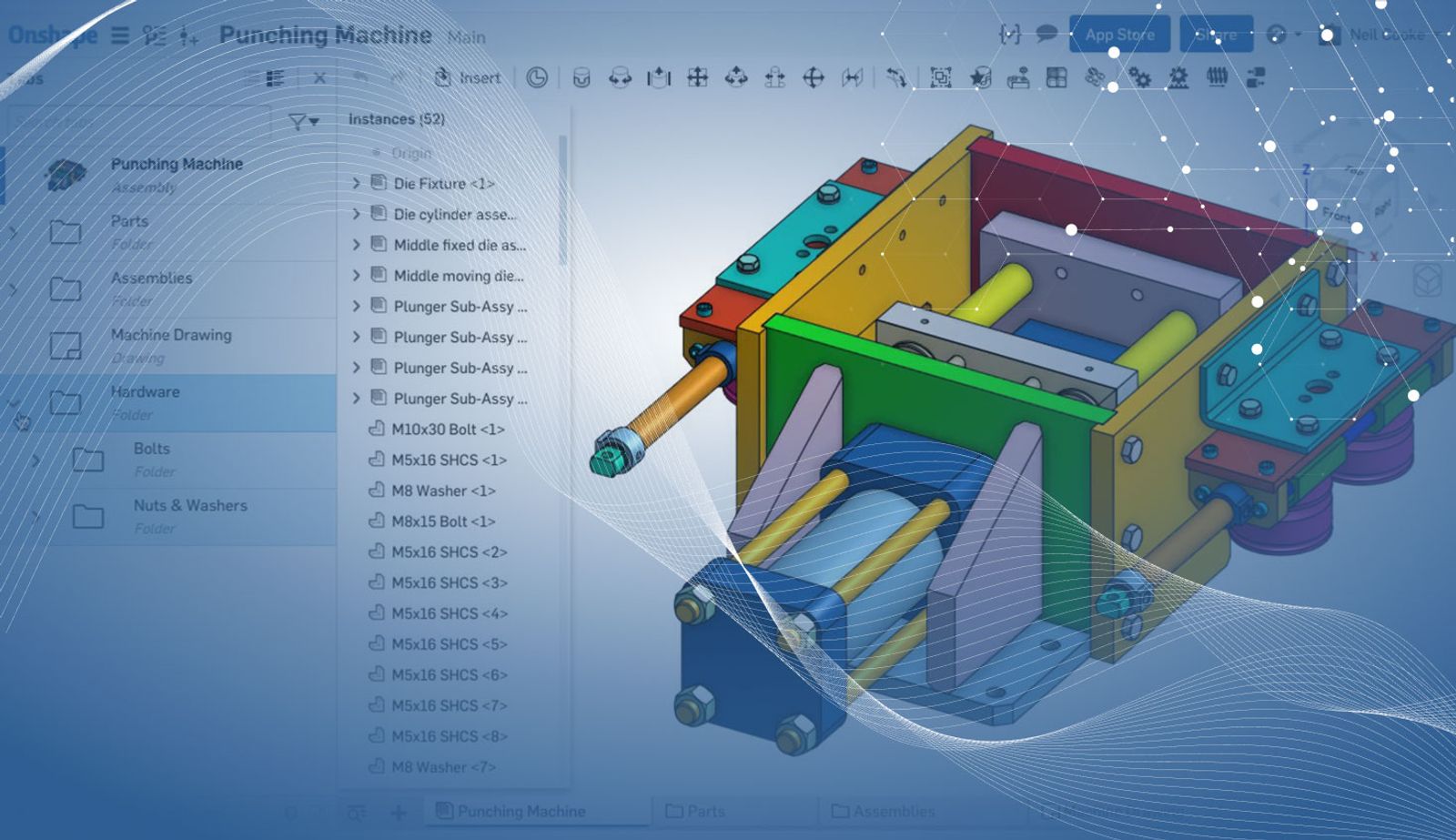
Task: Open the App Store
Action: (x=1119, y=35)
